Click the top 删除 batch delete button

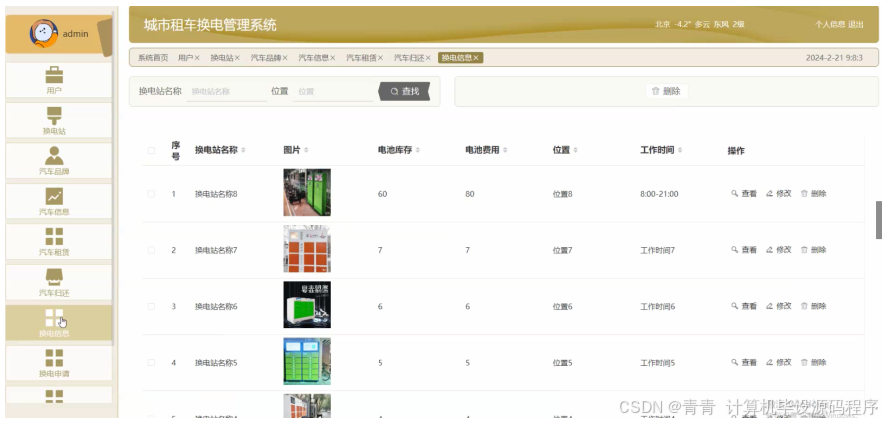click(667, 91)
